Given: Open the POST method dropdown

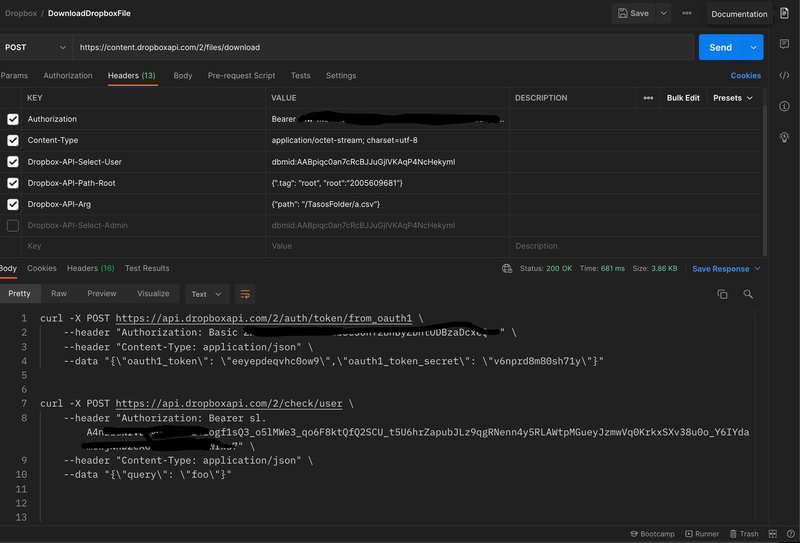Looking at the screenshot, I should click(x=35, y=47).
